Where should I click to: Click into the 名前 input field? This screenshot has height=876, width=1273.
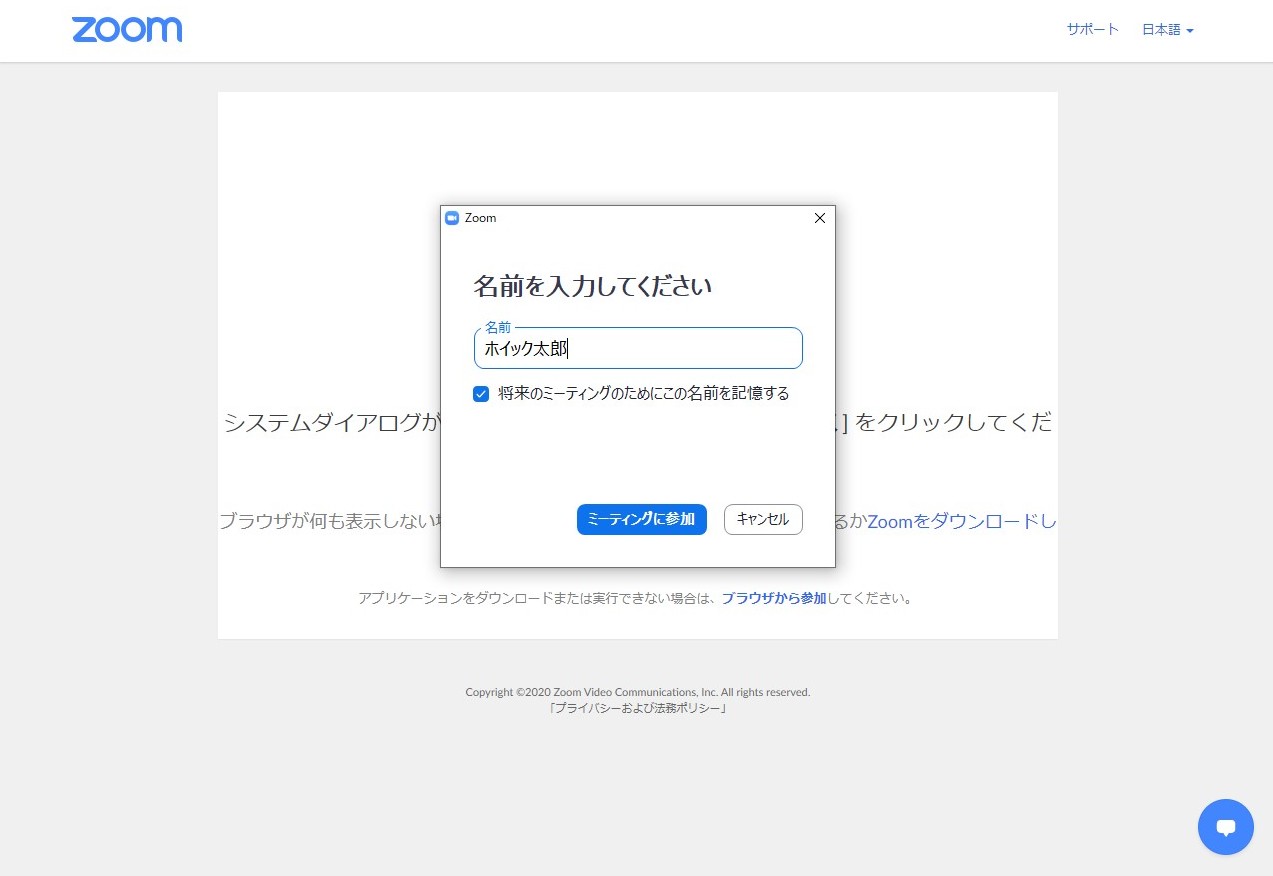(x=638, y=348)
